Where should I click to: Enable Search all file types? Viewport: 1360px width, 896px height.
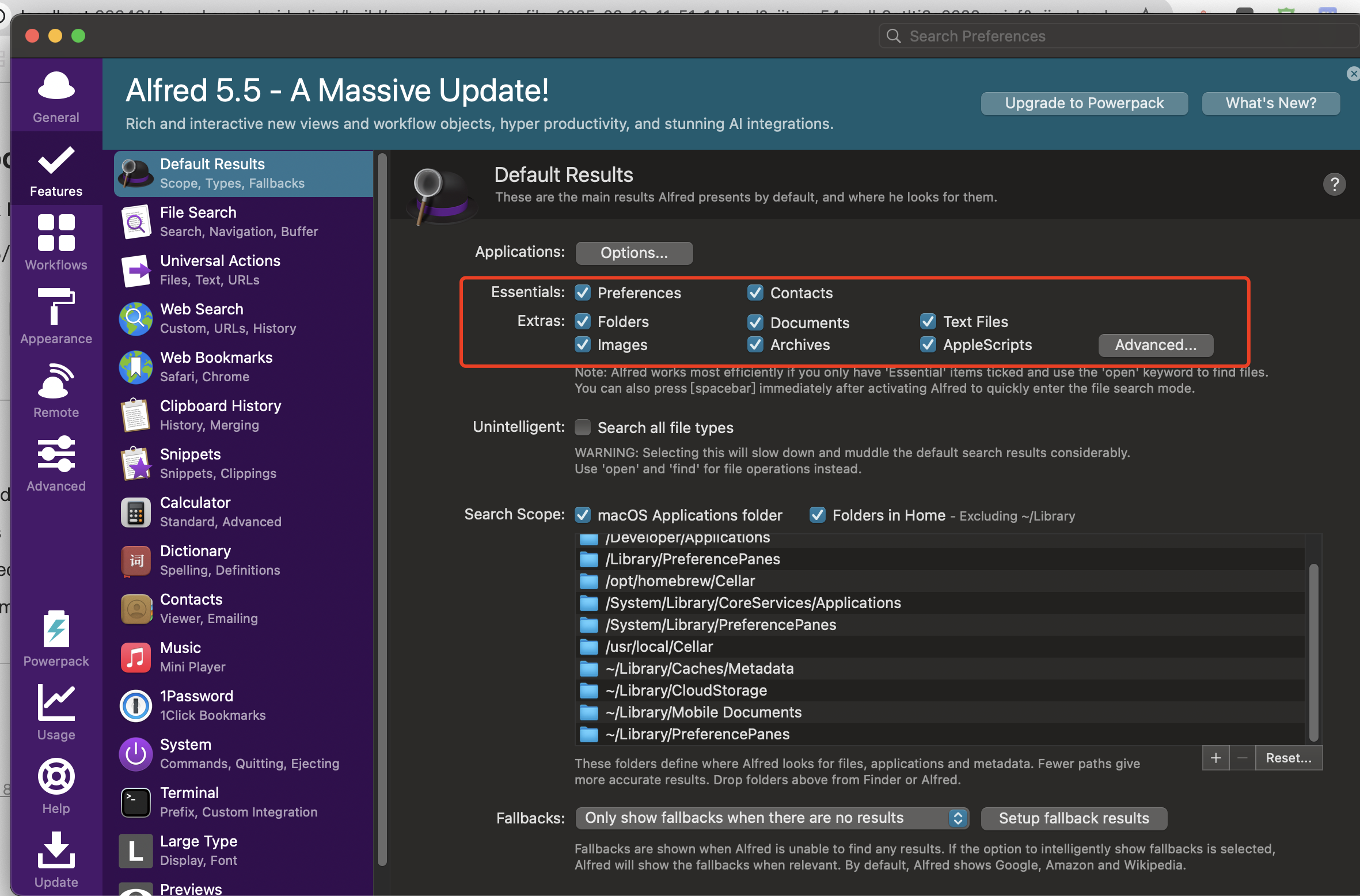[x=583, y=427]
